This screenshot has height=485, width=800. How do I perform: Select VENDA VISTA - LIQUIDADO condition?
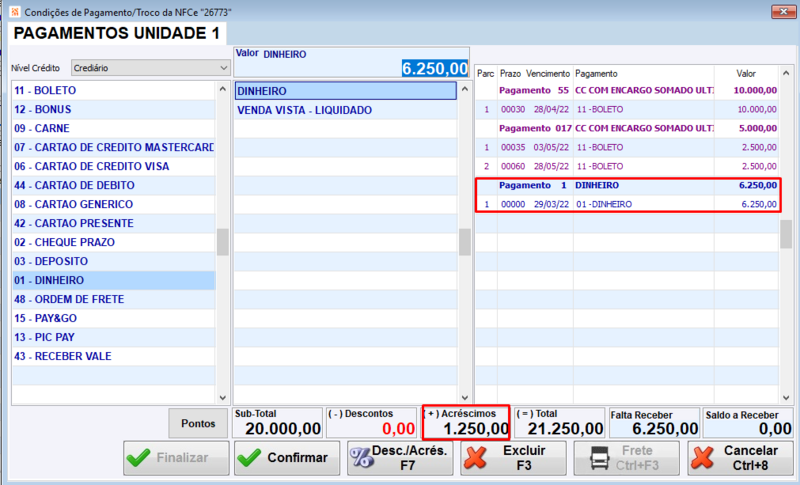pos(345,110)
